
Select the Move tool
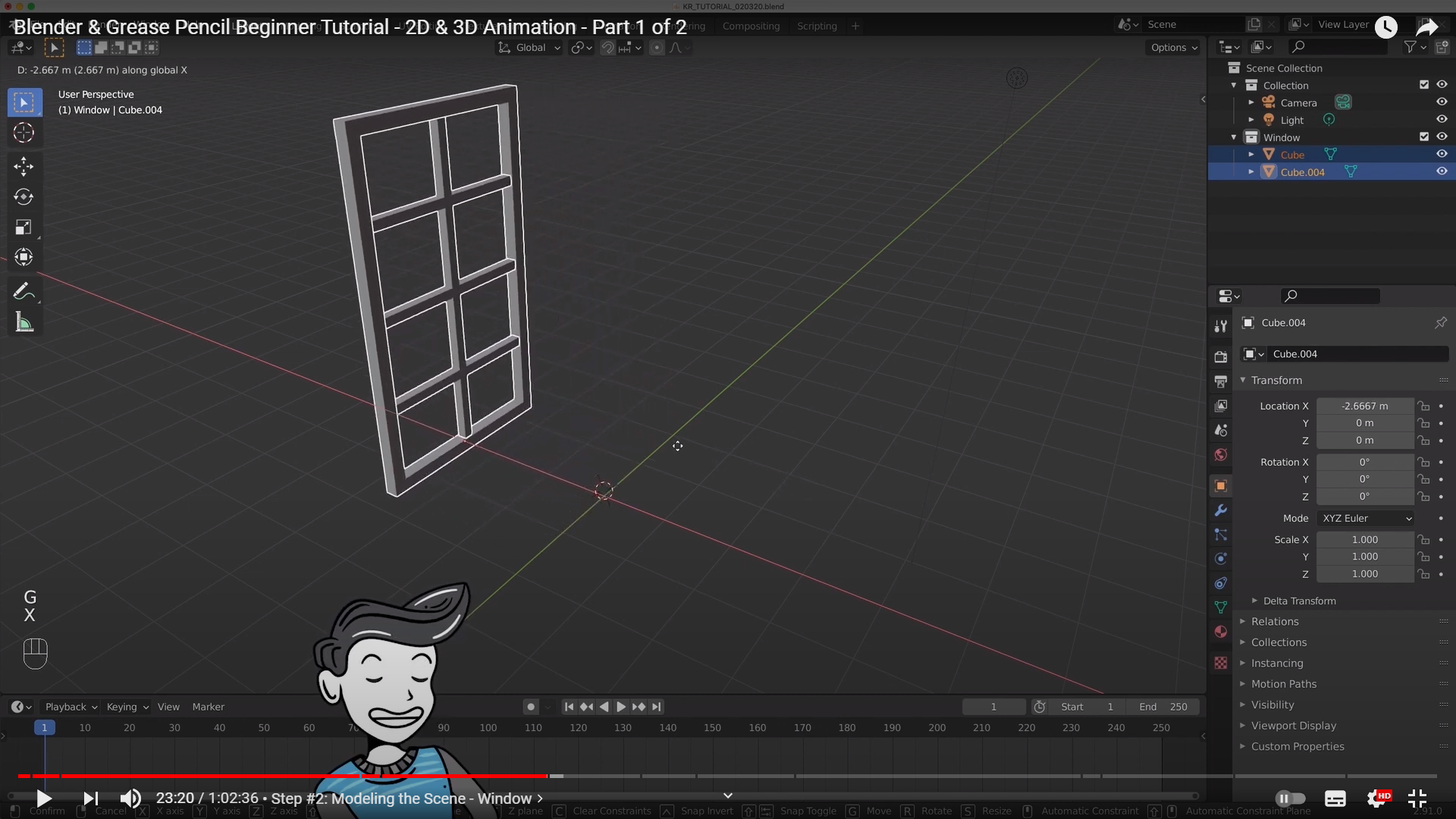24,166
